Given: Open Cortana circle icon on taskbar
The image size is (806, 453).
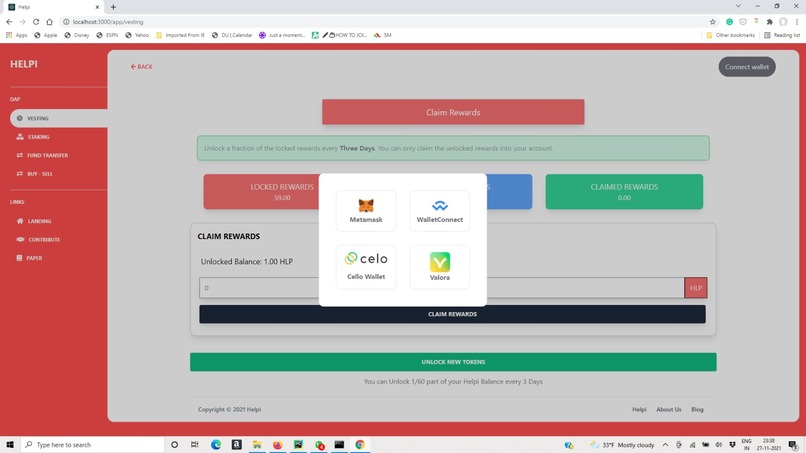Looking at the screenshot, I should [174, 445].
